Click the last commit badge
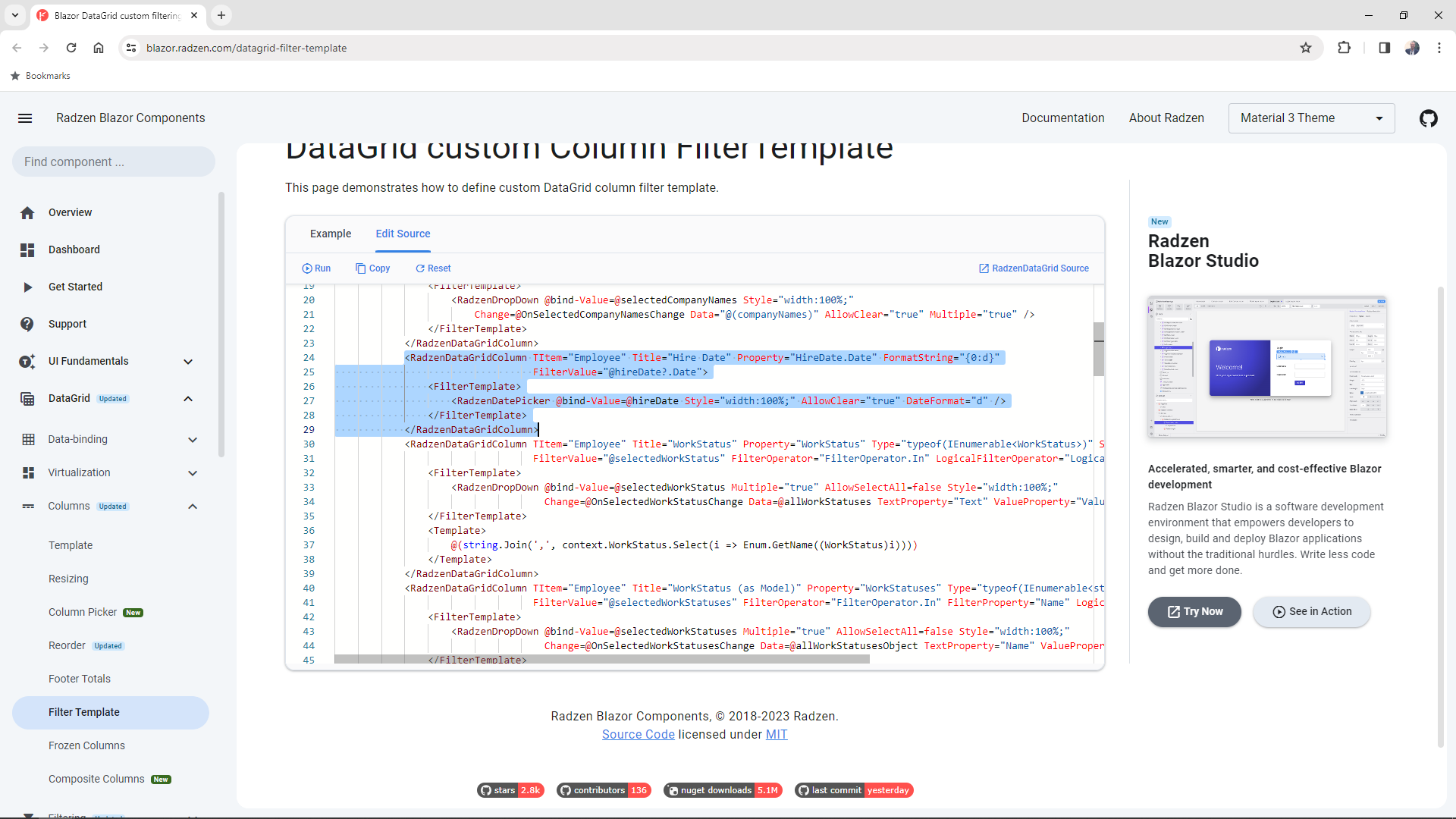Screen dimensions: 1456x819 pos(854,790)
